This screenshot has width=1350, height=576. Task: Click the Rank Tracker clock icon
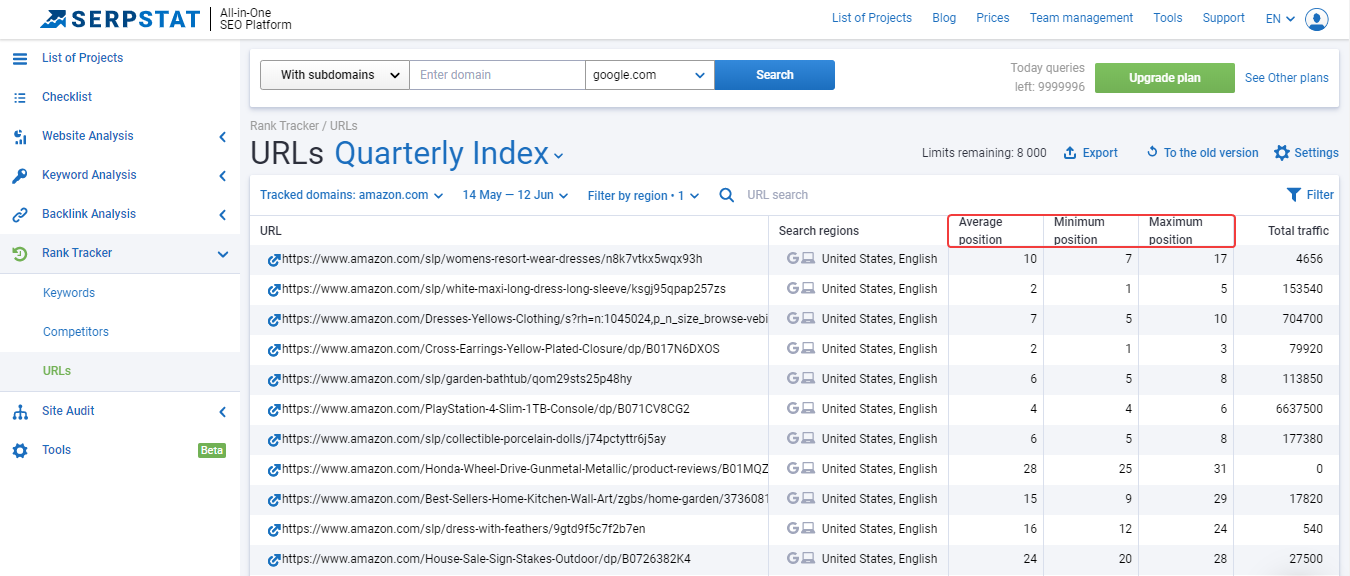click(20, 253)
